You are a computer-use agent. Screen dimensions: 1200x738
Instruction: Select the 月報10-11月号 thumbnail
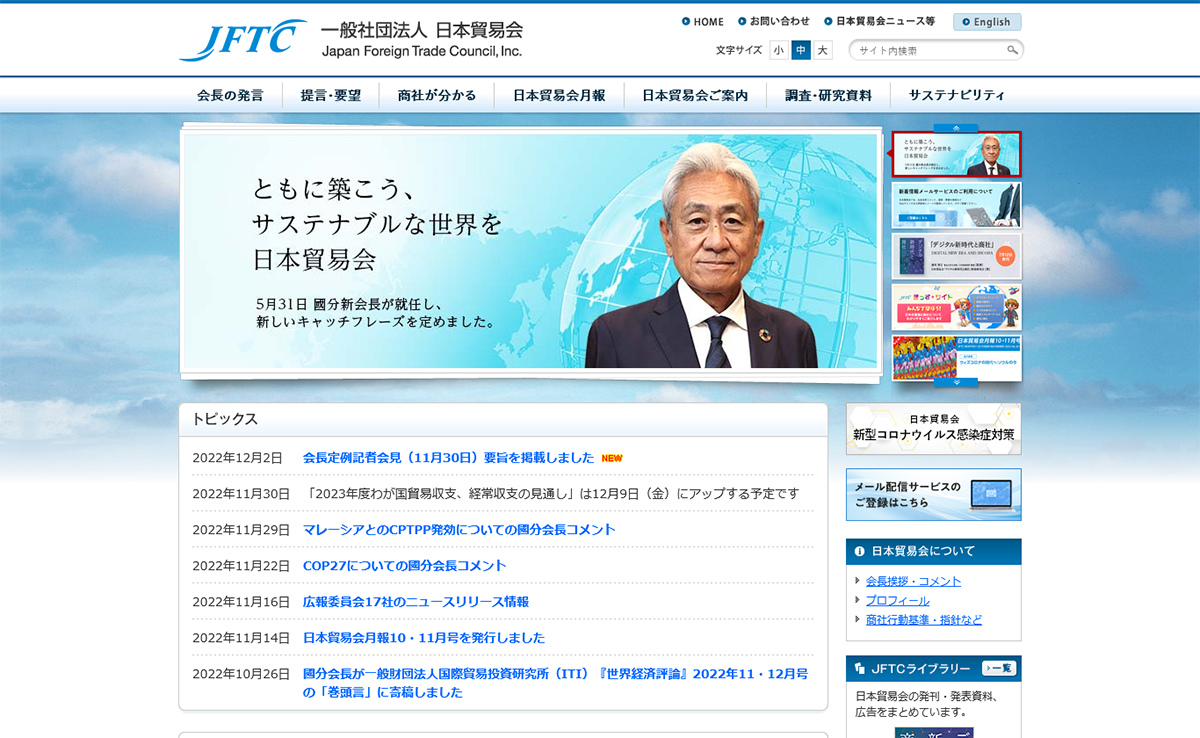pos(956,357)
